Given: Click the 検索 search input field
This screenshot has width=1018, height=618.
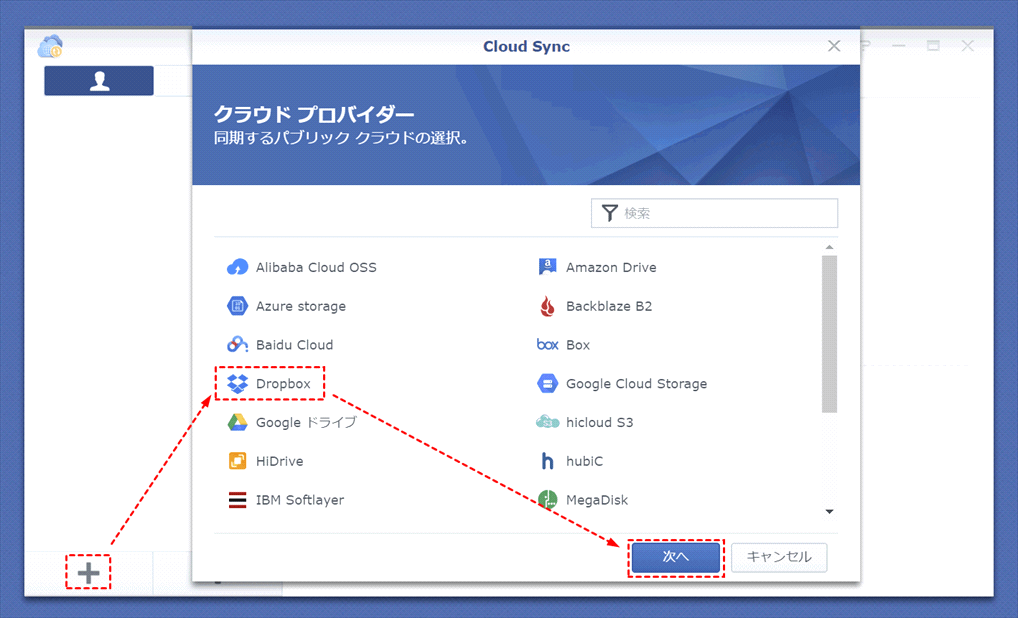Looking at the screenshot, I should pos(727,213).
